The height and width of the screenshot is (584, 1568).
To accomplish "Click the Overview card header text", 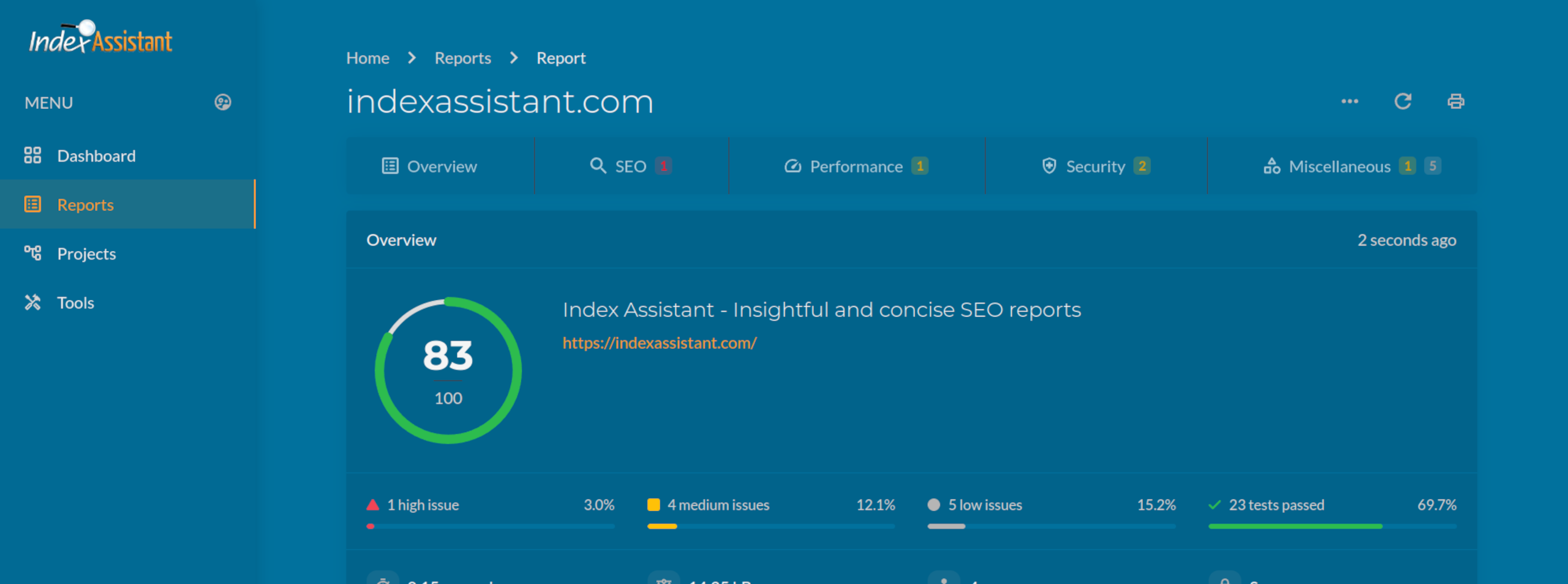I will (401, 240).
